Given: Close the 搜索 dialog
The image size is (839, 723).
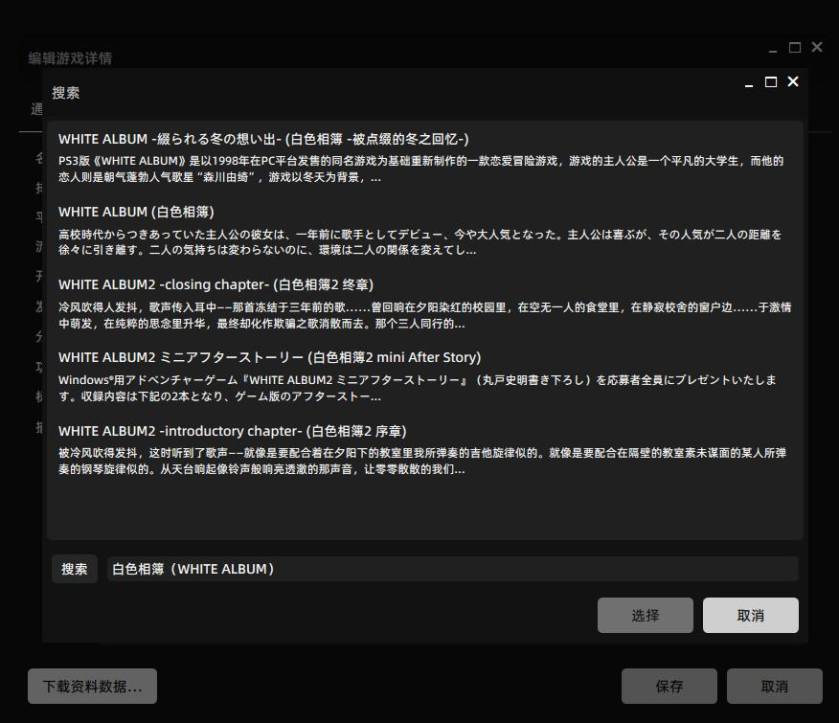Looking at the screenshot, I should [793, 82].
